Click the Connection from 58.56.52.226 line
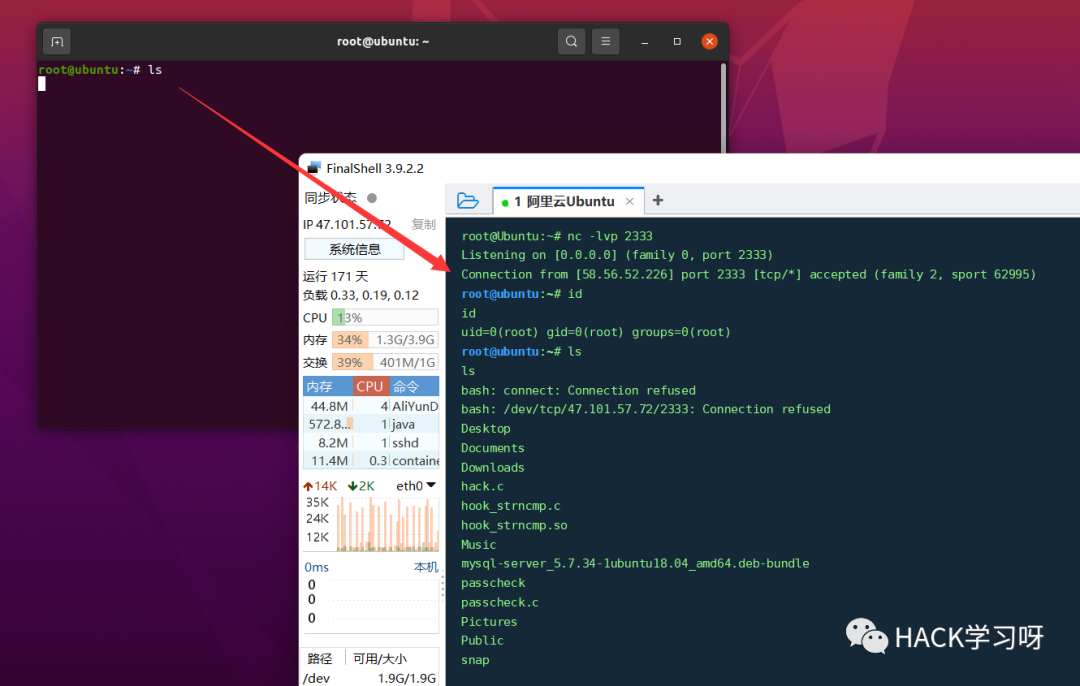The image size is (1080, 686). 749,274
